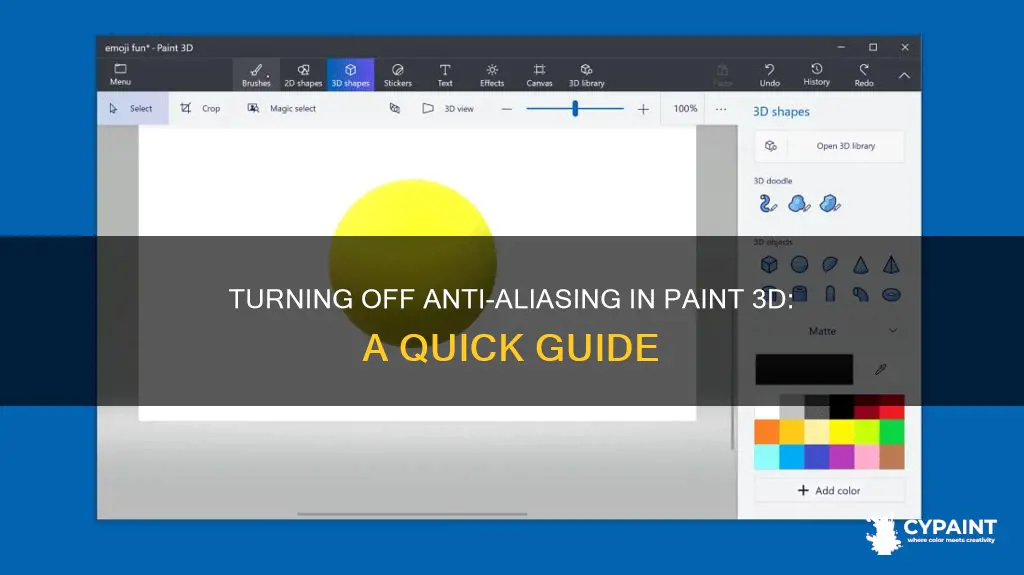
Task: Choose the red color swatch
Action: (892, 407)
